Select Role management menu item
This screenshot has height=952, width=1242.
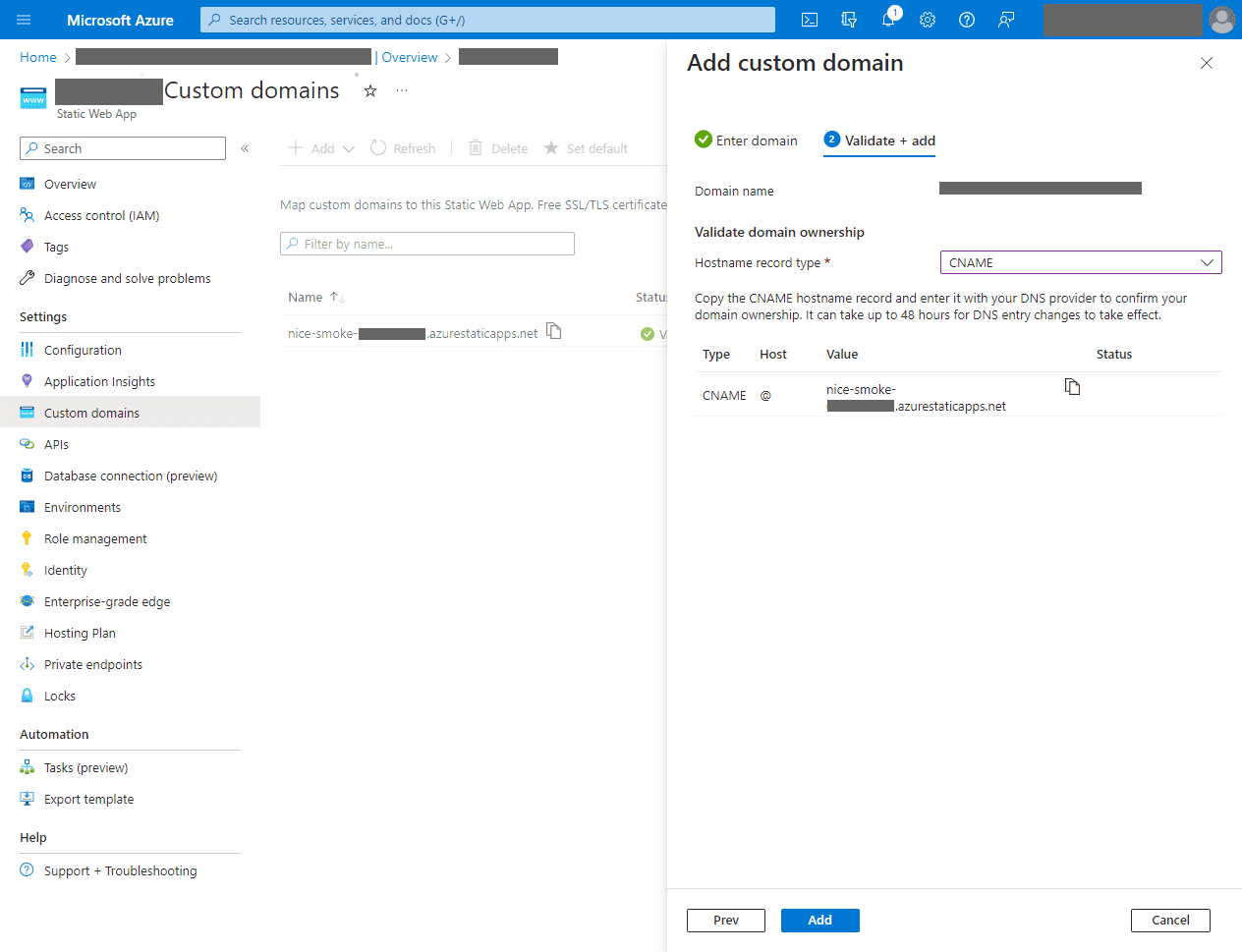95,538
